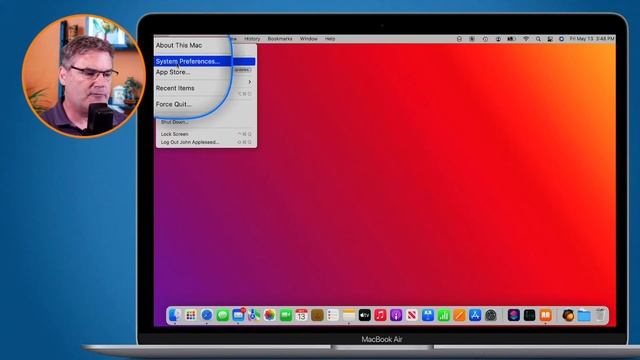Open Maps from the Dock

coord(254,315)
